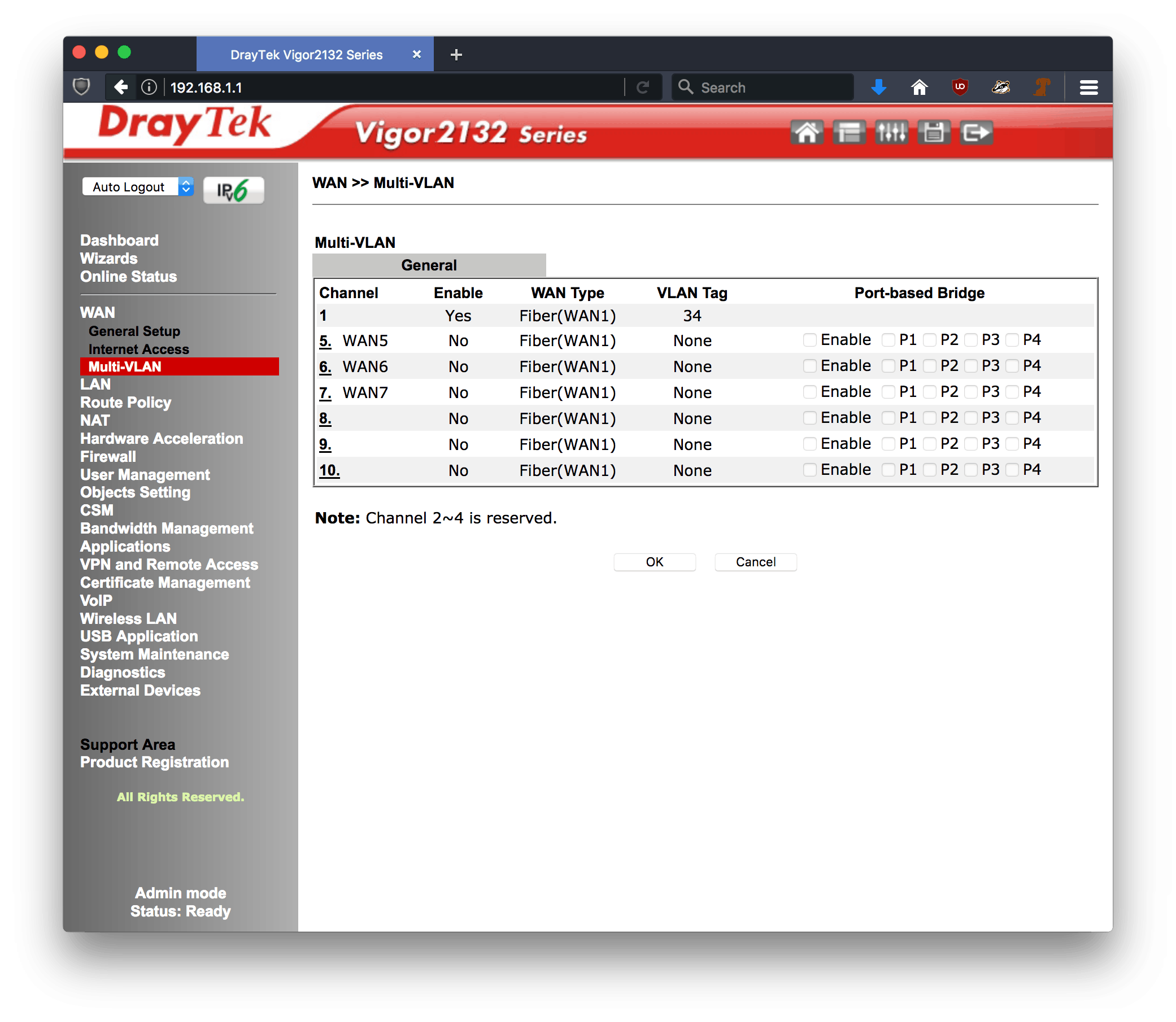This screenshot has width=1176, height=1022.
Task: Click the sliders settings icon in banner
Action: [891, 132]
